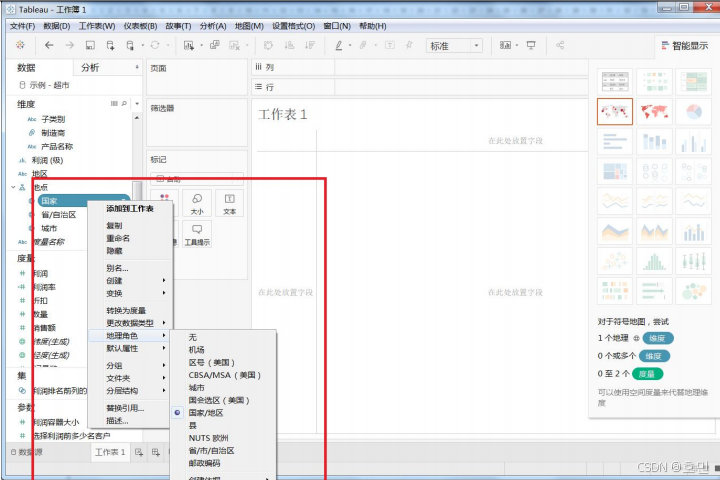Click the Tableau start page logo icon
720x480 pixels.
click(x=20, y=45)
